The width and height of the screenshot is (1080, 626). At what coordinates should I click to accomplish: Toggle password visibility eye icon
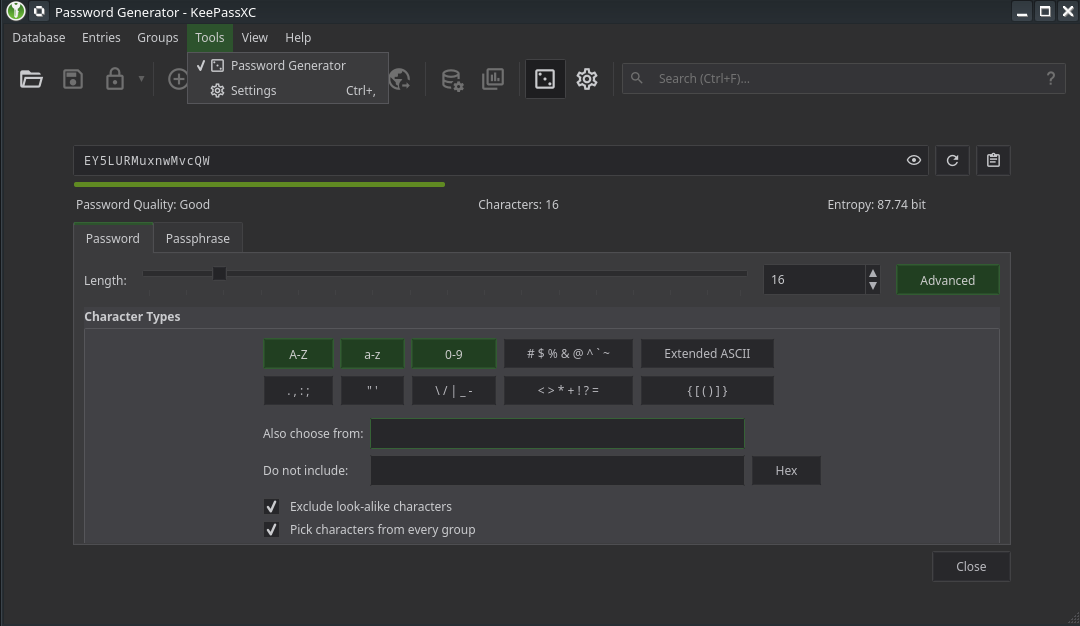[x=913, y=160]
